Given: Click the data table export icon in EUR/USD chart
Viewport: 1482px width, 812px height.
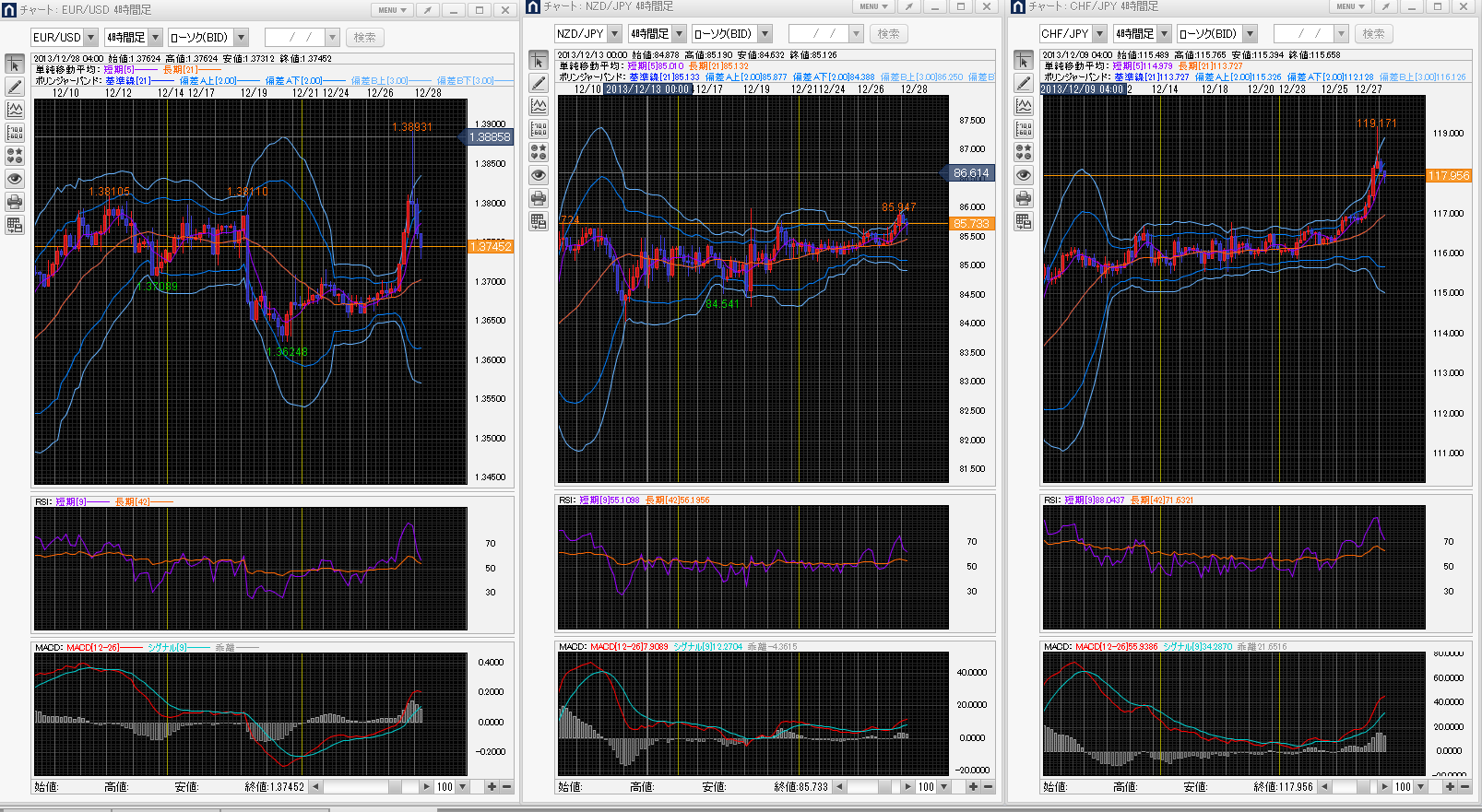Looking at the screenshot, I should 15,225.
